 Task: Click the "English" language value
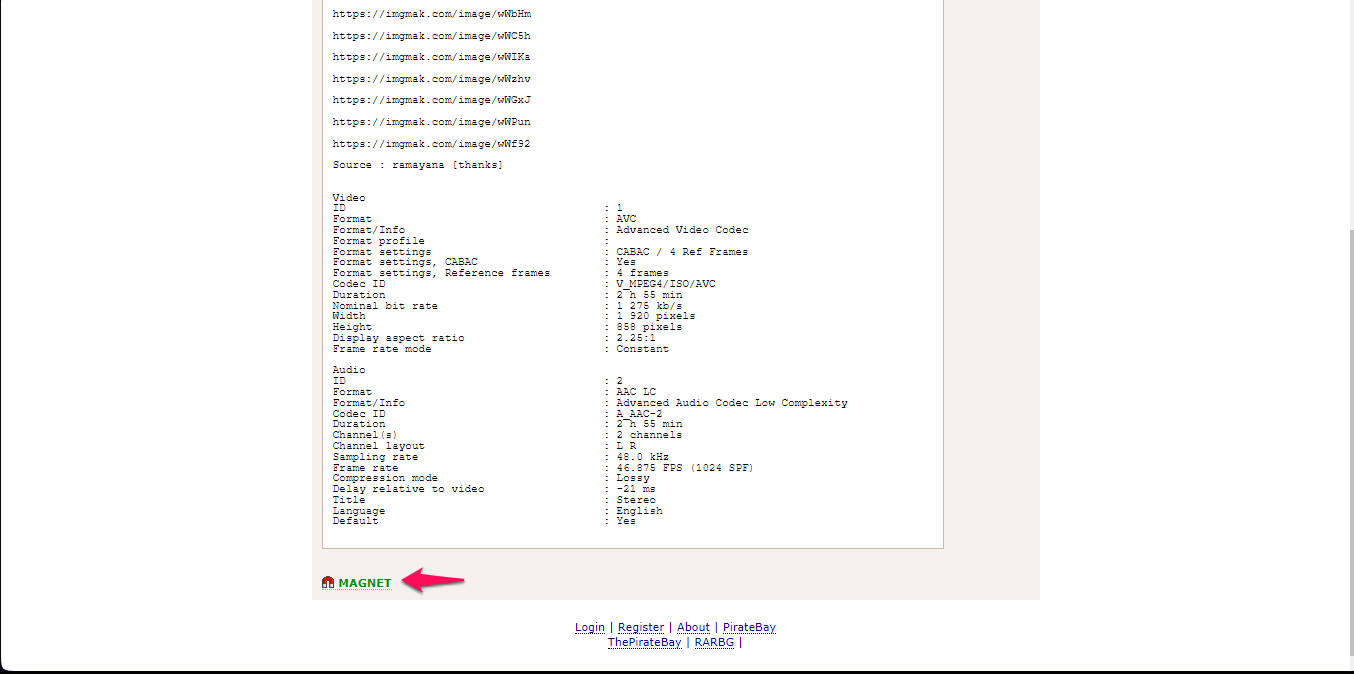point(639,511)
